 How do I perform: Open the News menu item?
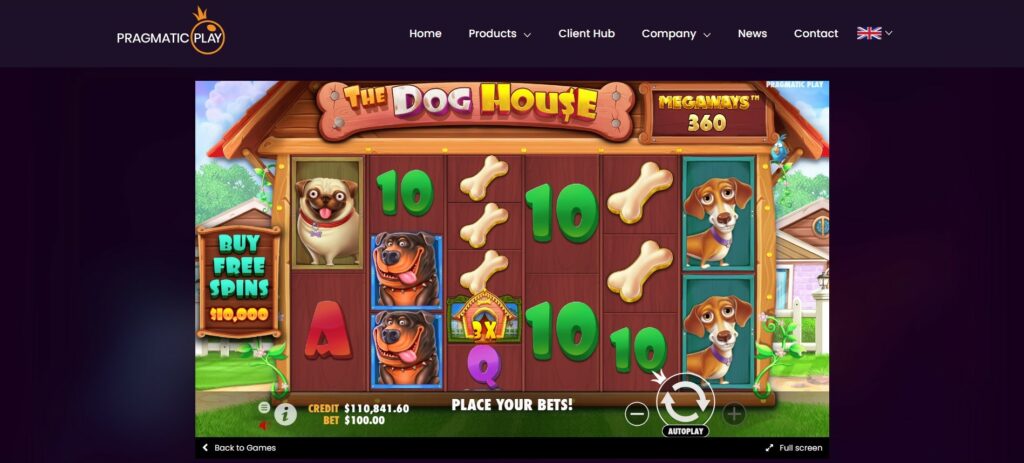click(752, 34)
